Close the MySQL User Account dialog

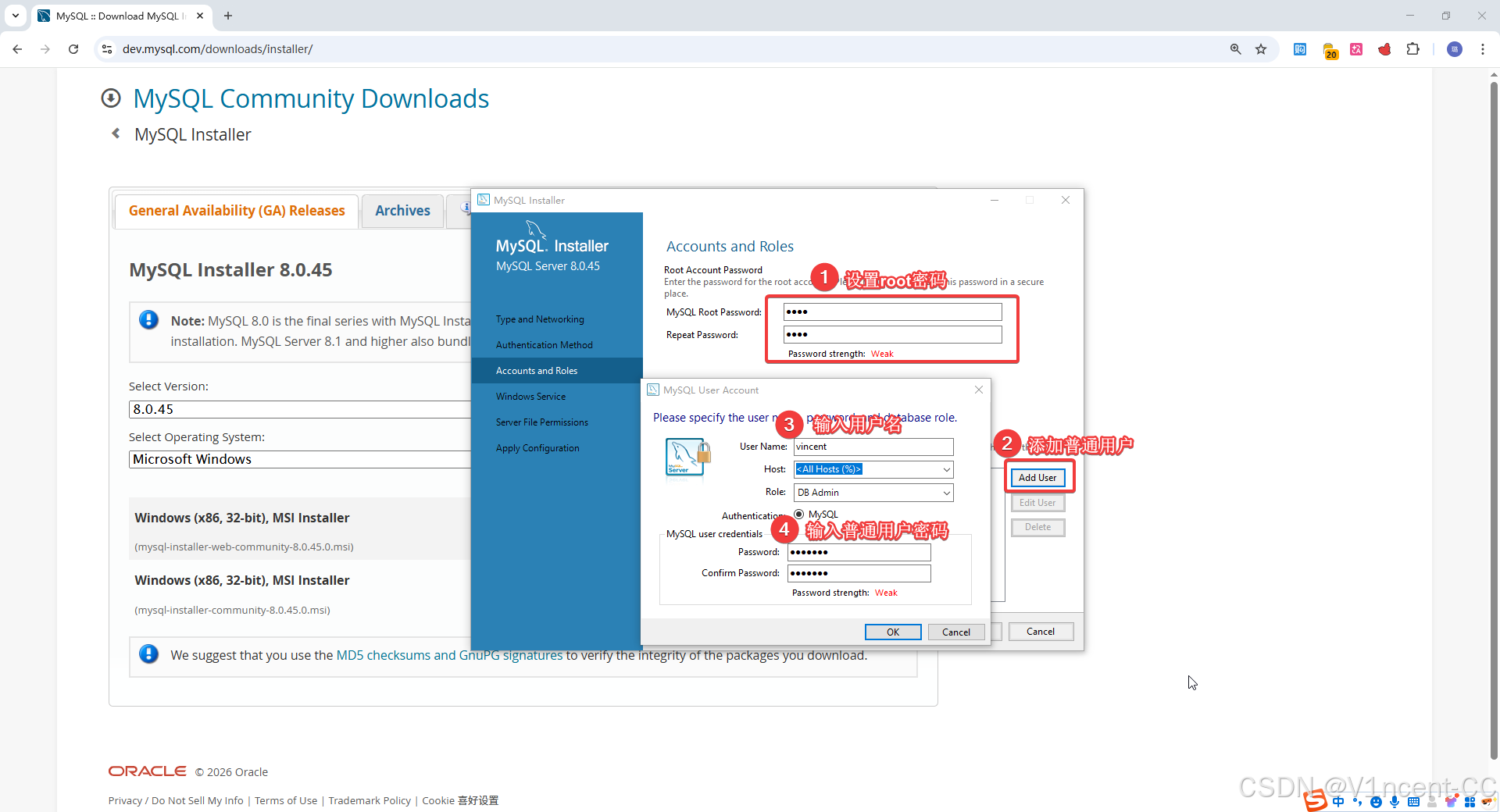[979, 390]
